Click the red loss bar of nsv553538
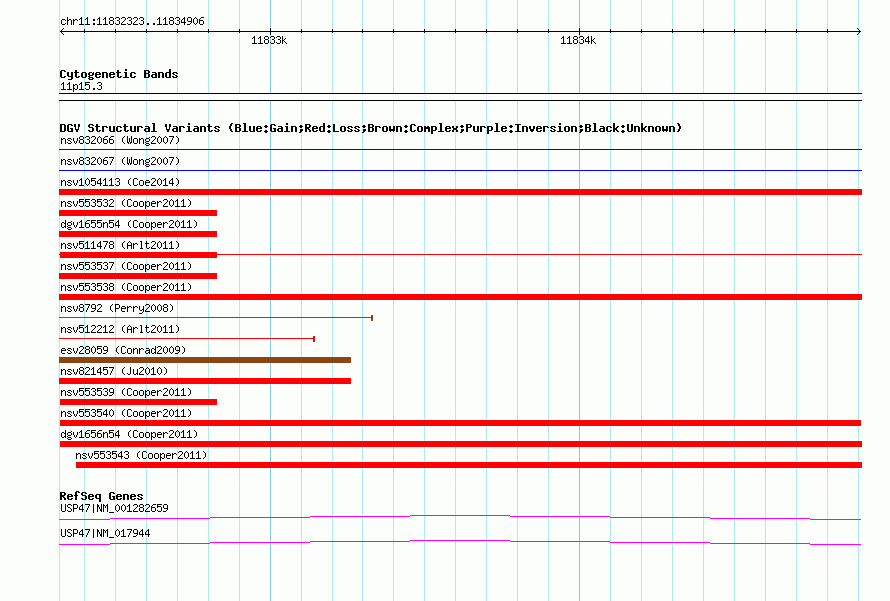The height and width of the screenshot is (601, 890). pos(460,297)
